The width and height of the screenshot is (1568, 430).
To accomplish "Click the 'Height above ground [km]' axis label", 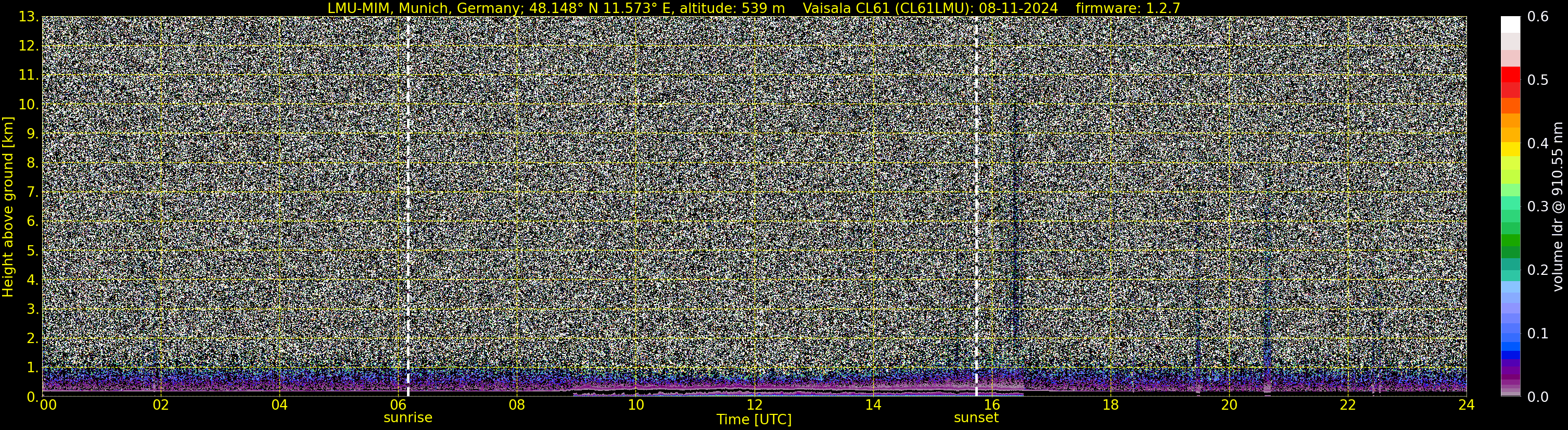I will coord(8,207).
